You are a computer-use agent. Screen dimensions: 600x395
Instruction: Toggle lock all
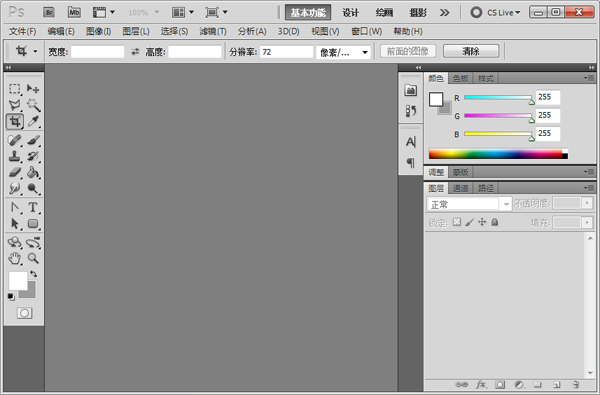click(x=495, y=222)
